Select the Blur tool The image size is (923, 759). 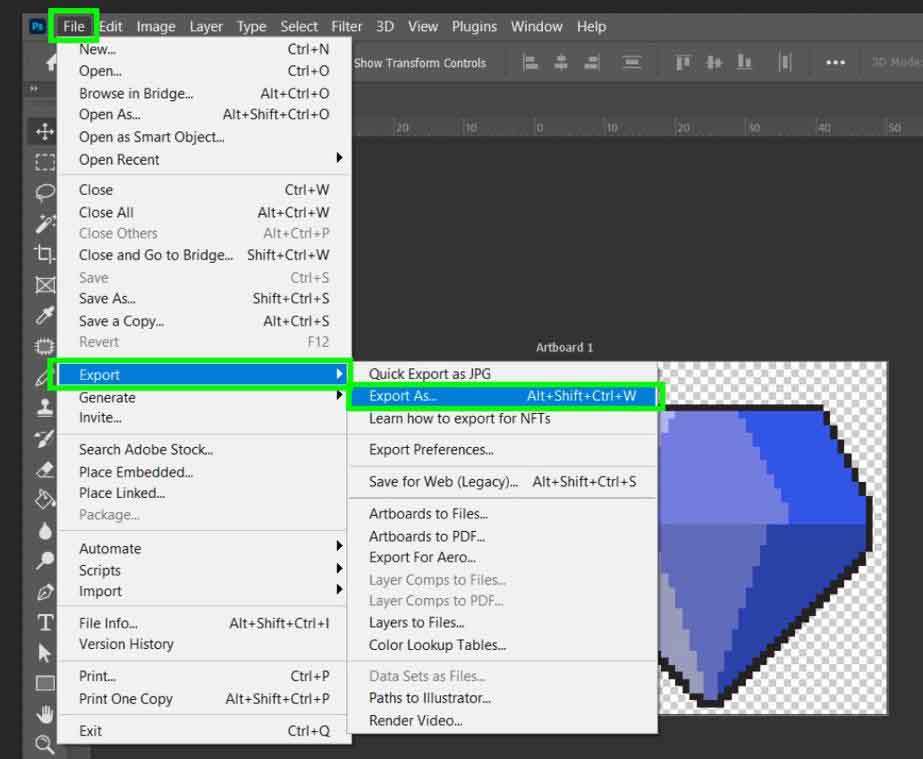pyautogui.click(x=45, y=531)
